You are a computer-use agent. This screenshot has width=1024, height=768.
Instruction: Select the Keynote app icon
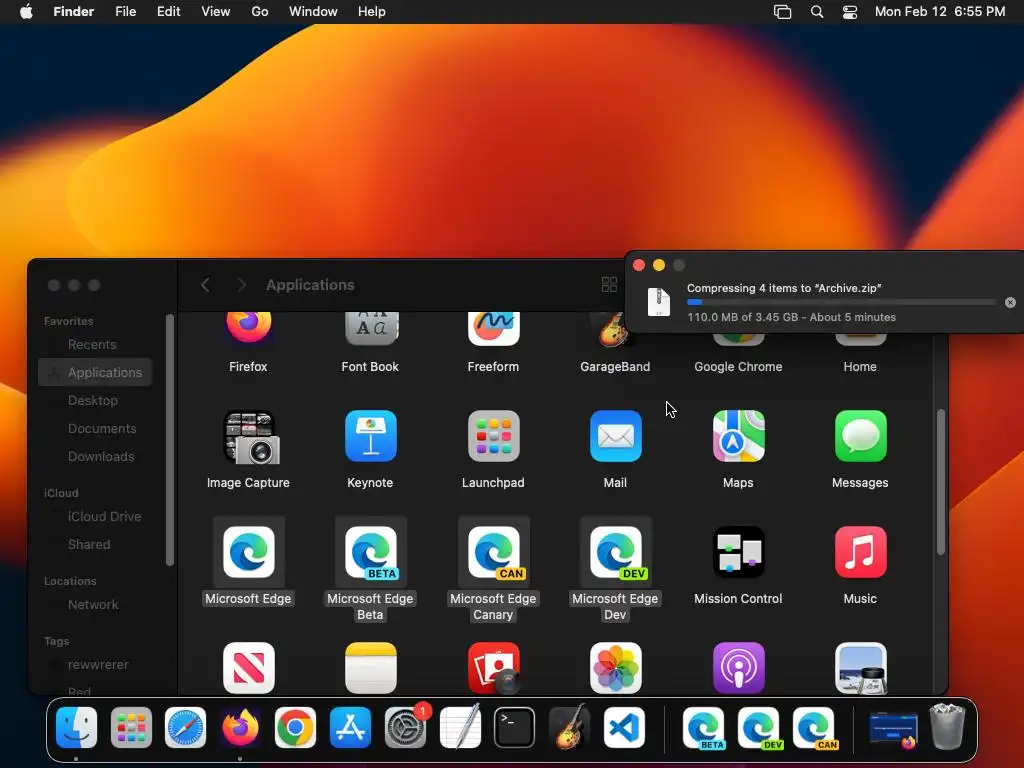371,436
